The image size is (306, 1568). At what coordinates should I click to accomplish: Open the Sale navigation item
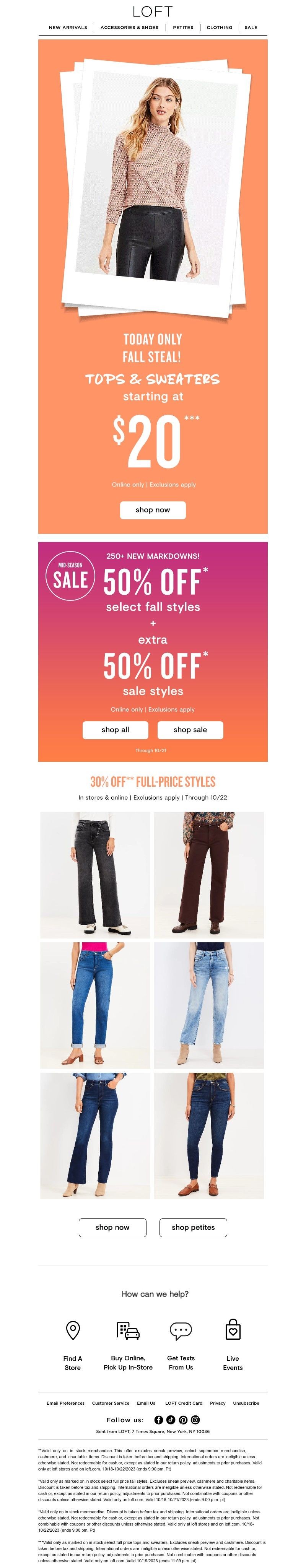[251, 28]
